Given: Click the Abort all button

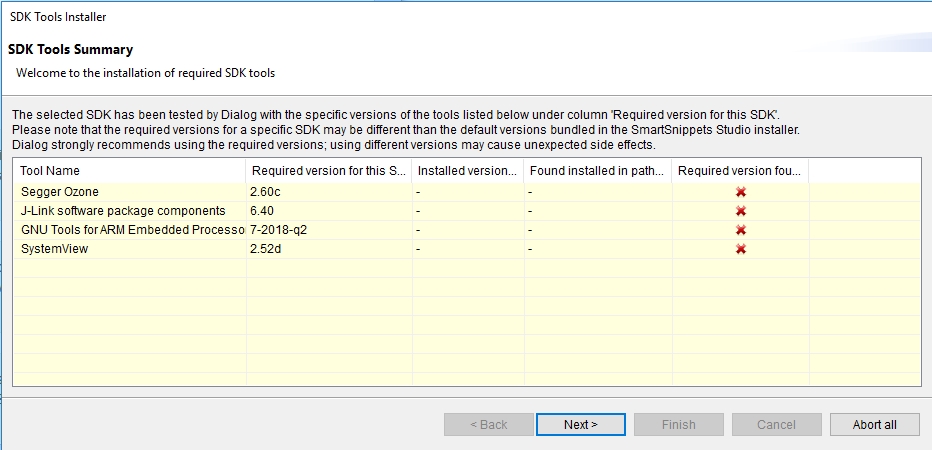Looking at the screenshot, I should point(874,424).
